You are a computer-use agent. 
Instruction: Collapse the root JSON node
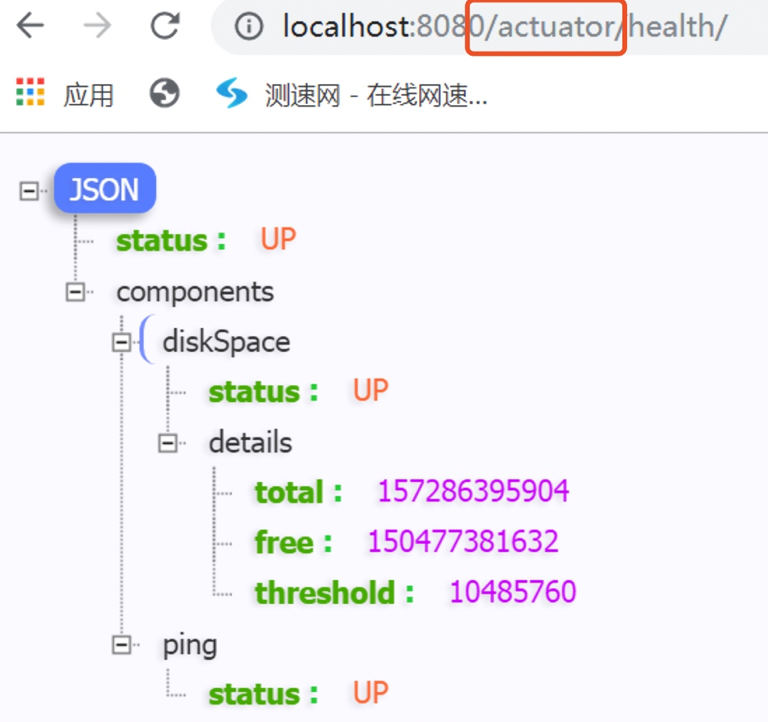pyautogui.click(x=29, y=191)
